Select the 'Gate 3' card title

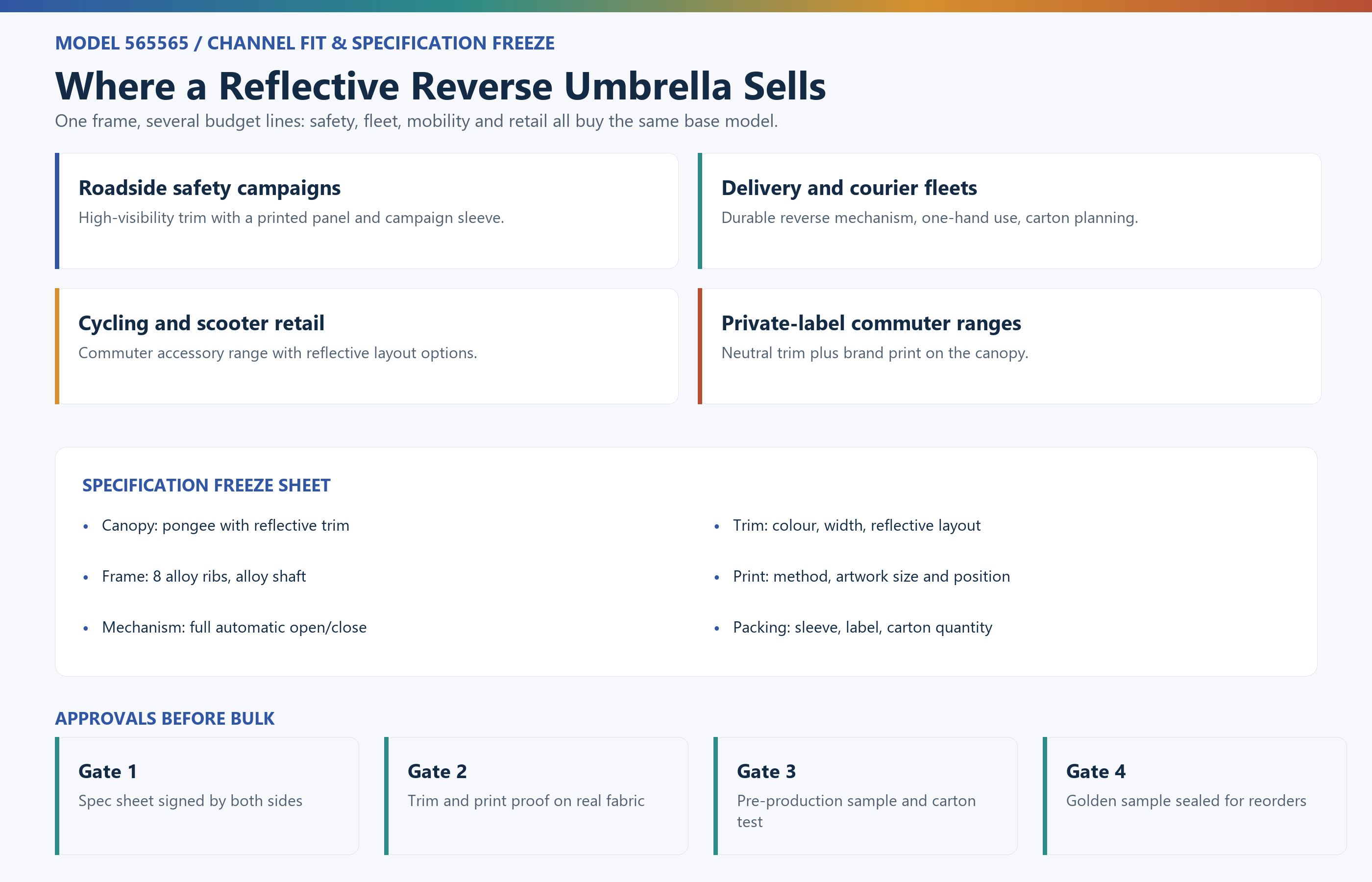coord(767,771)
